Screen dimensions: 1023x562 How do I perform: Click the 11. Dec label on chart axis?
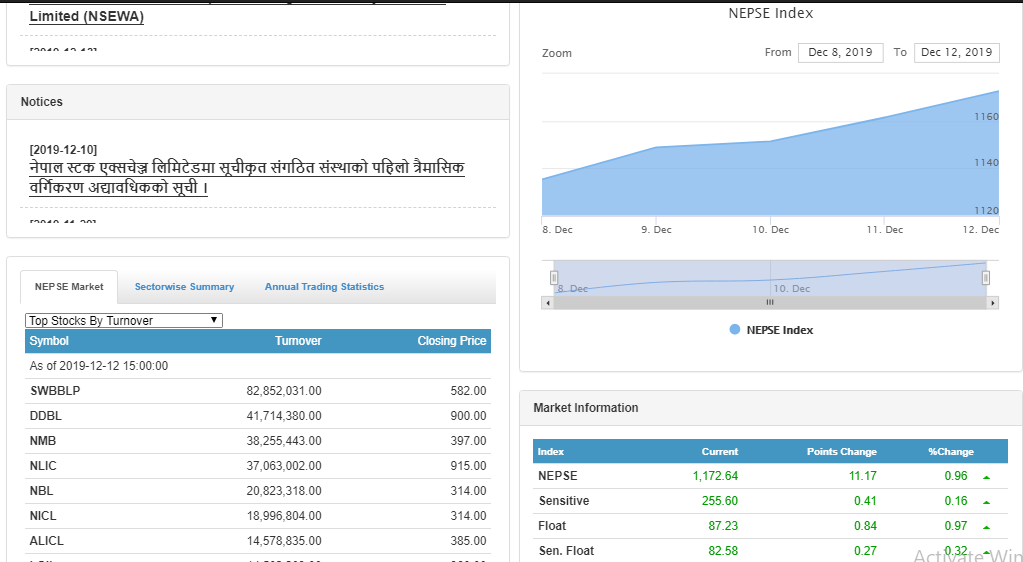[885, 230]
